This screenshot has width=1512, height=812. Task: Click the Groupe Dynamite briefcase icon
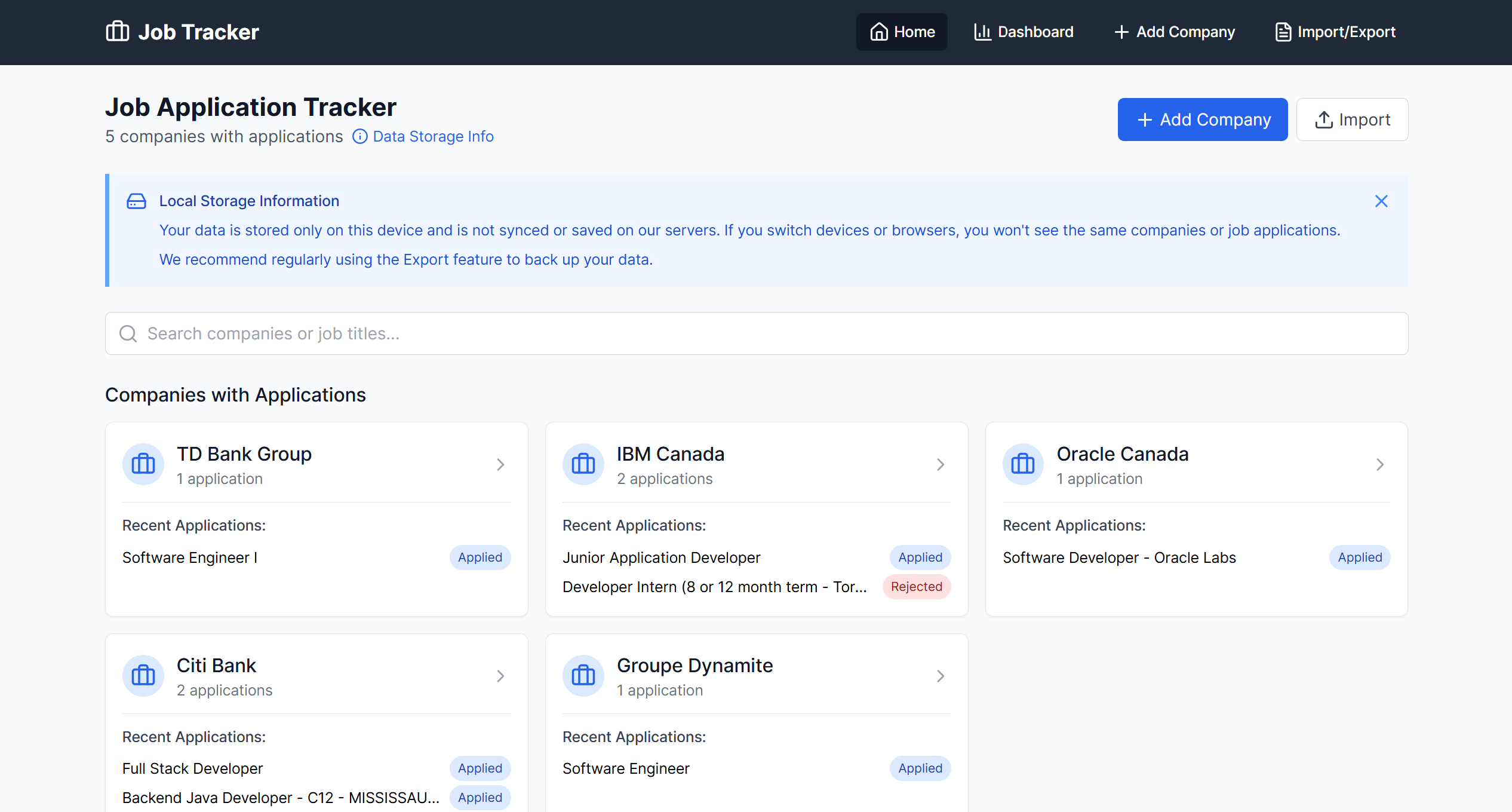click(583, 676)
